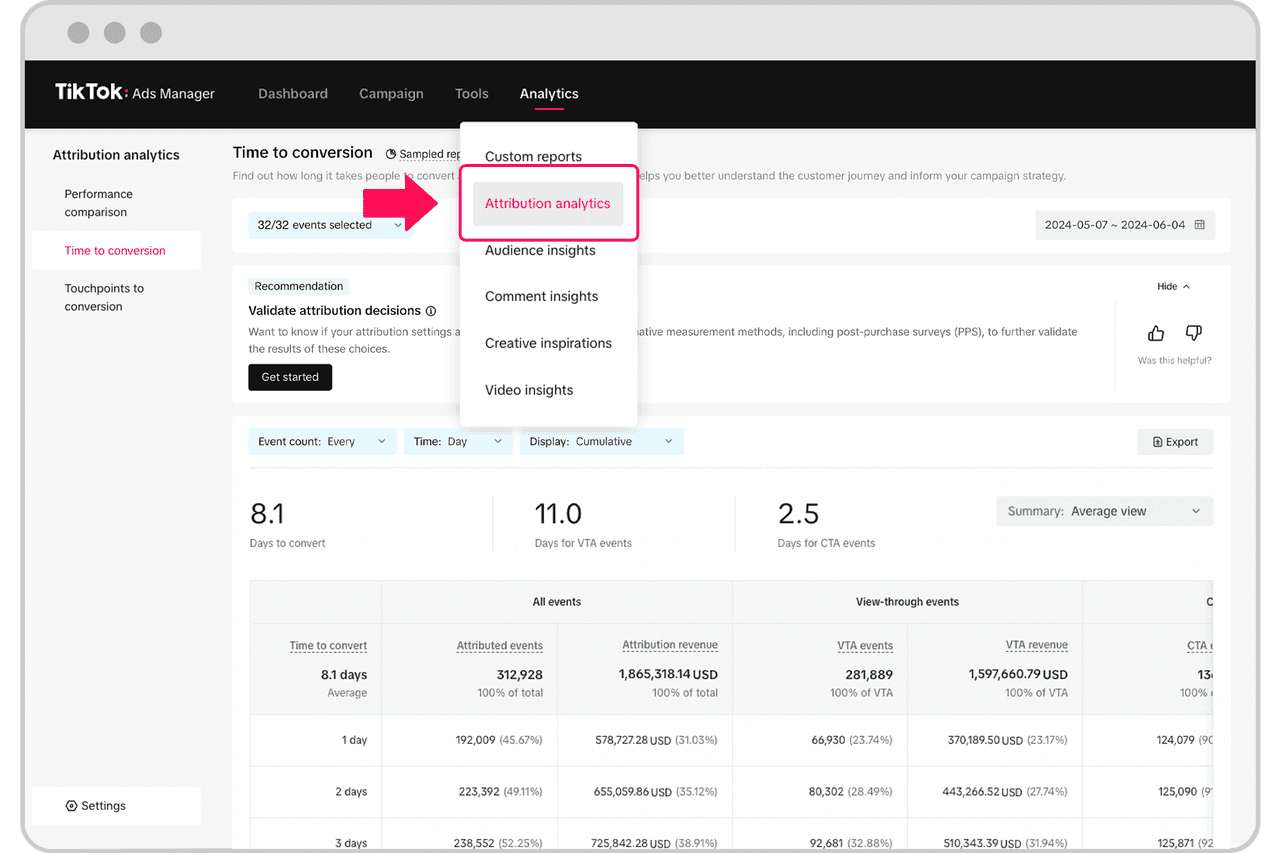Change Time granularity from Day

458,441
